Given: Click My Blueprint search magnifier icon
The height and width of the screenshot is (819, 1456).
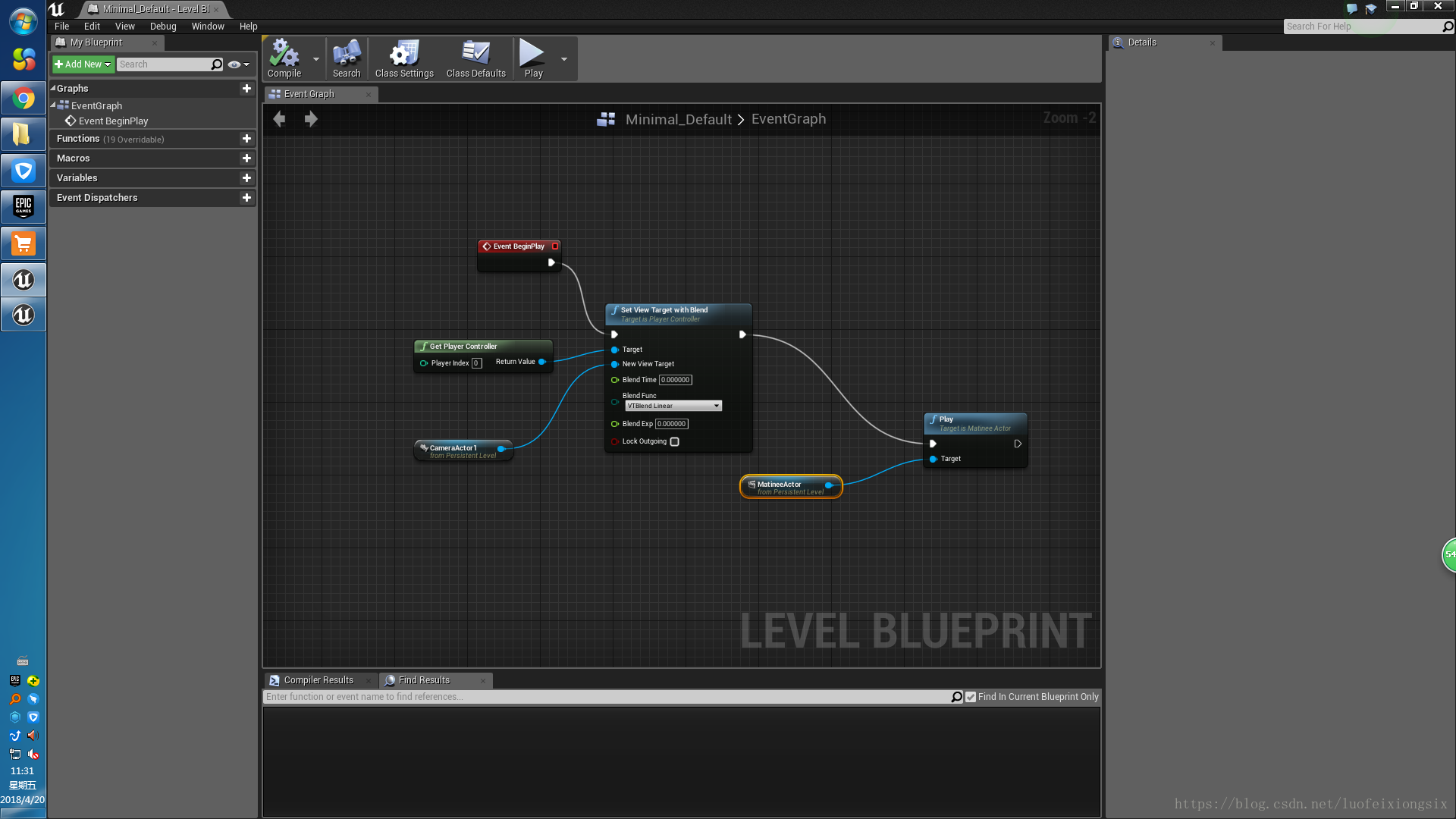Looking at the screenshot, I should point(217,64).
